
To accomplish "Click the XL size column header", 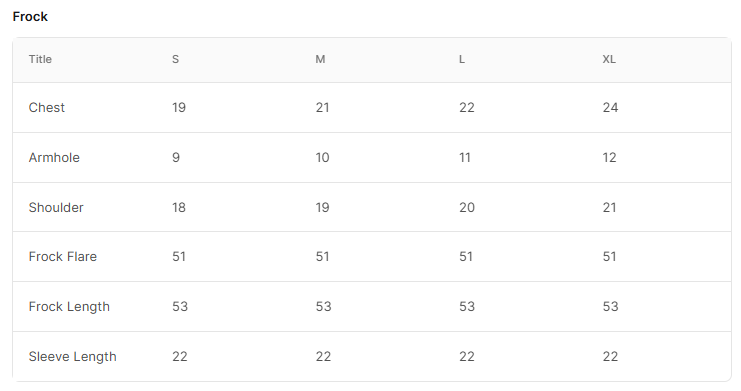I will (609, 60).
